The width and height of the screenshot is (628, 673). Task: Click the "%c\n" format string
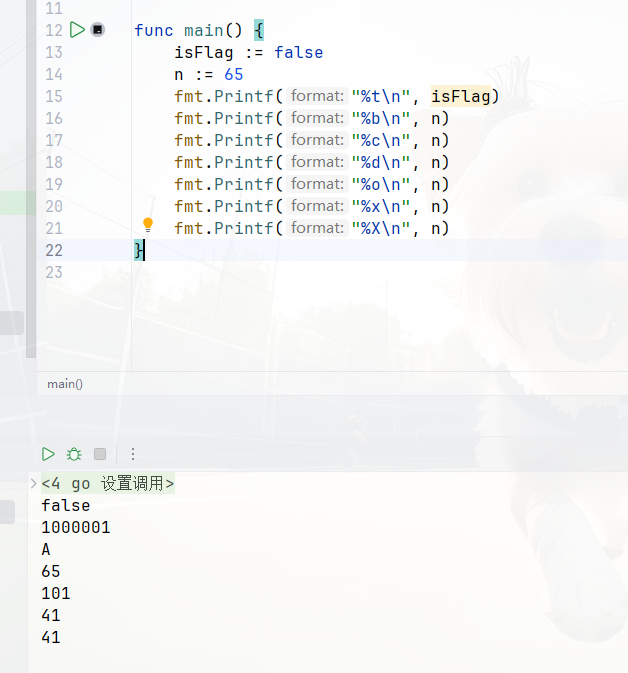click(381, 141)
